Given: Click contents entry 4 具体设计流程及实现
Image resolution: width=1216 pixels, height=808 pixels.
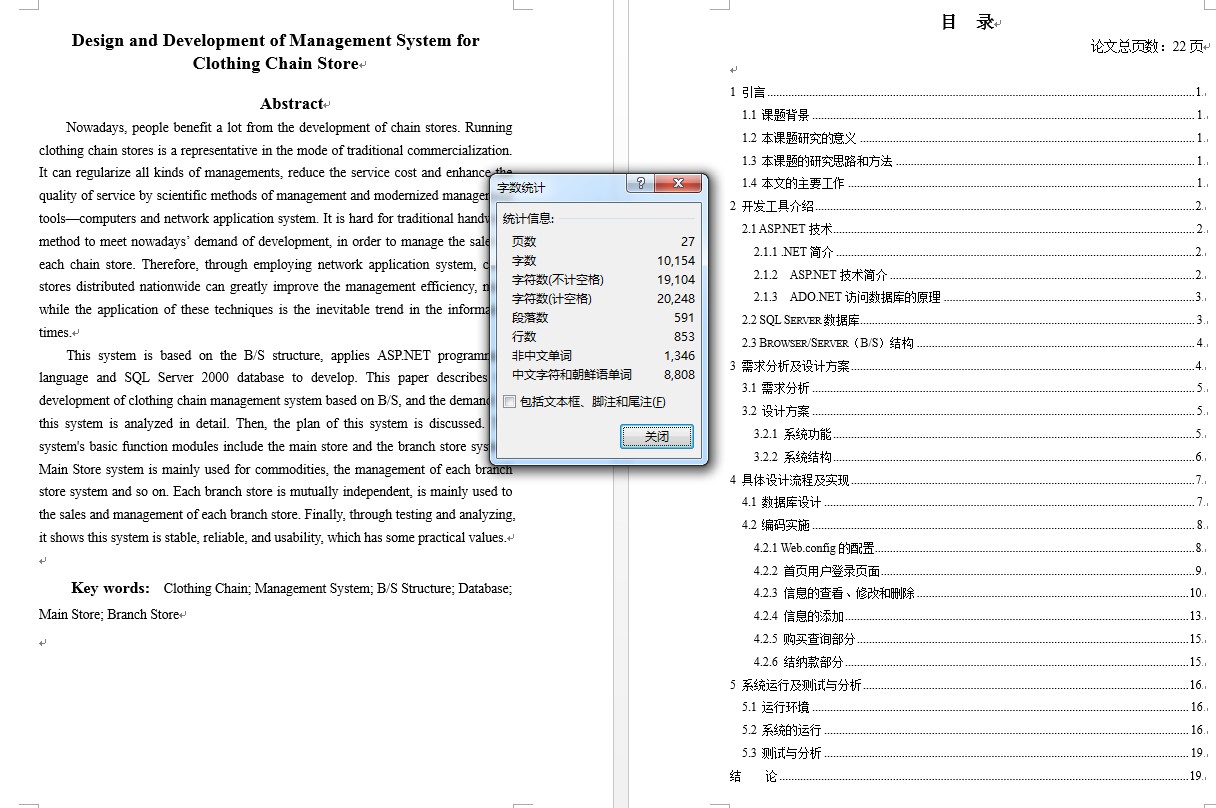Looking at the screenshot, I should tap(966, 480).
